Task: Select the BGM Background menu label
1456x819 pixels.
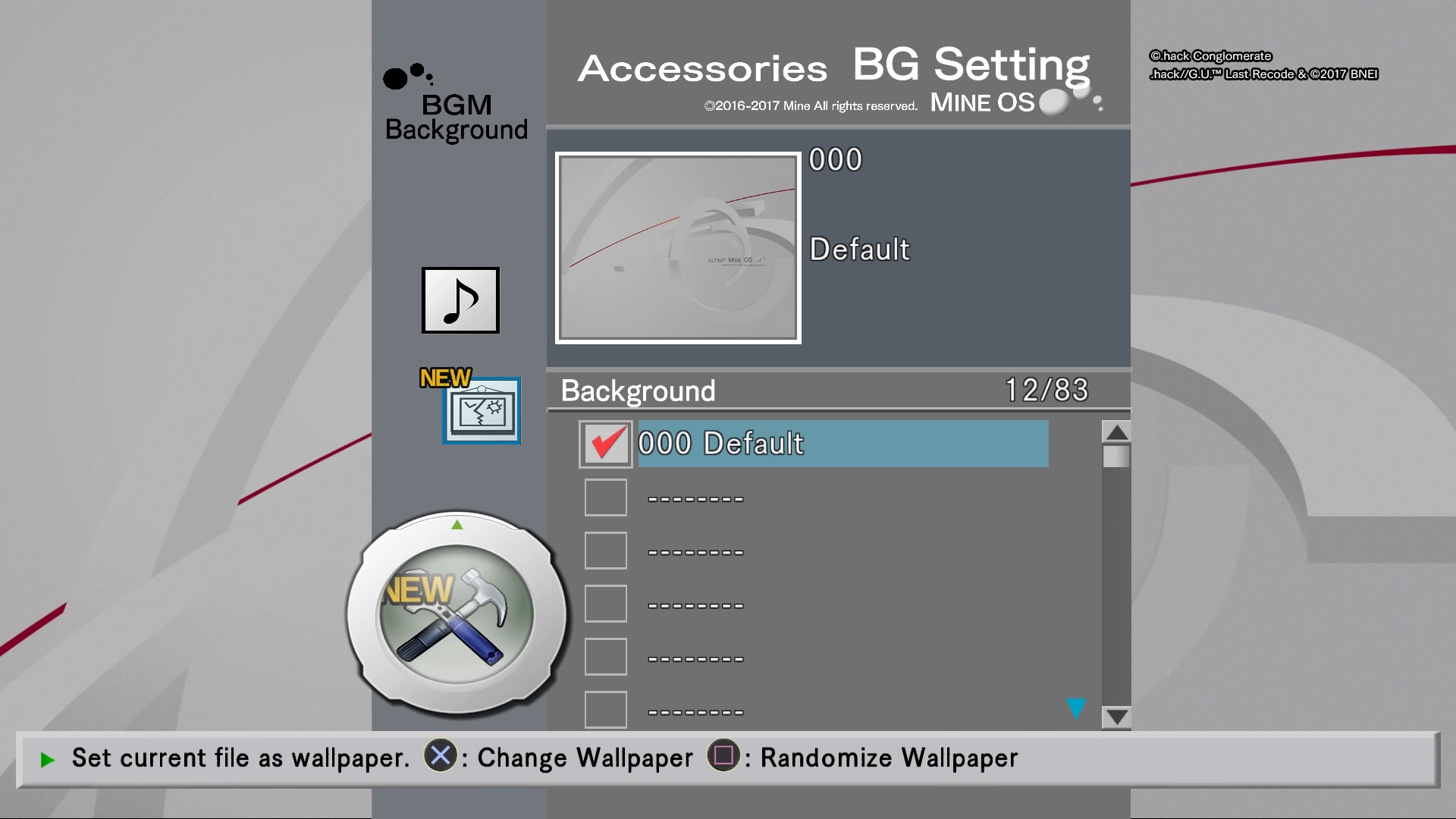Action: pos(457,117)
